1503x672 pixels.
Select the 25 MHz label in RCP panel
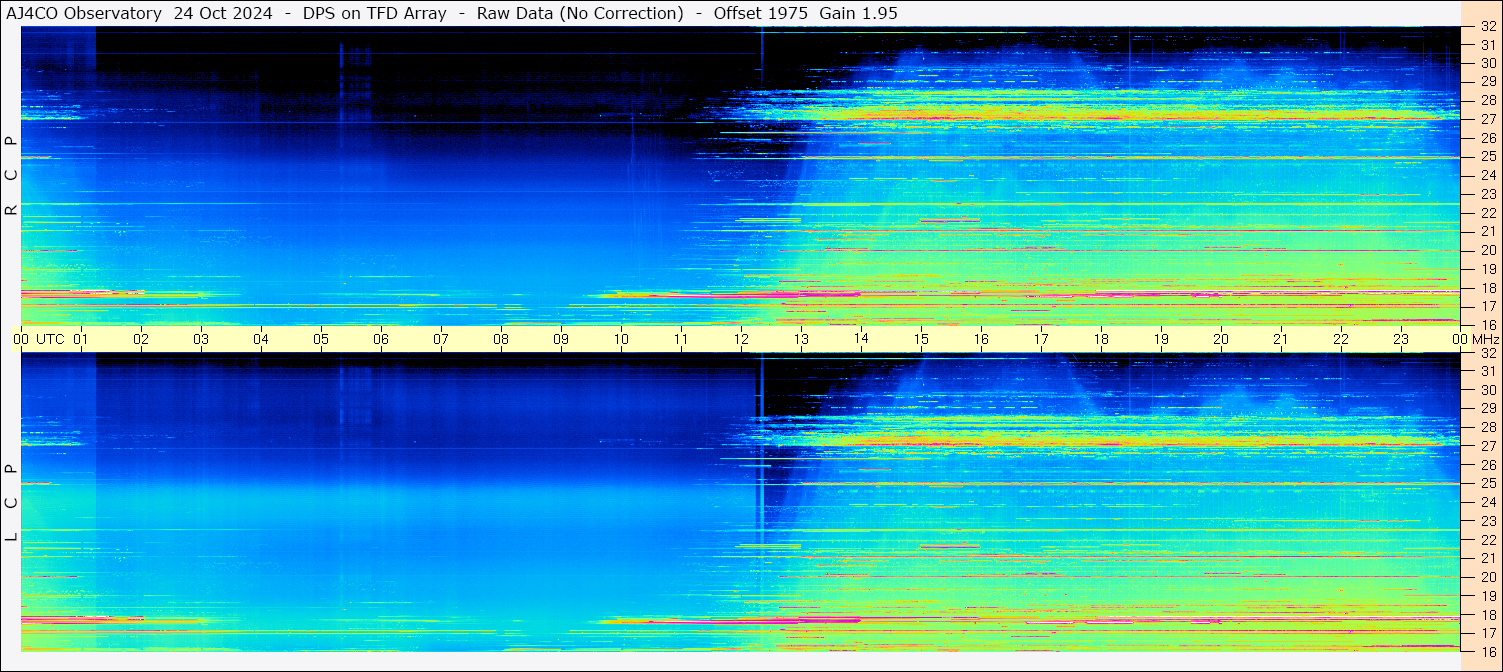coord(1488,157)
